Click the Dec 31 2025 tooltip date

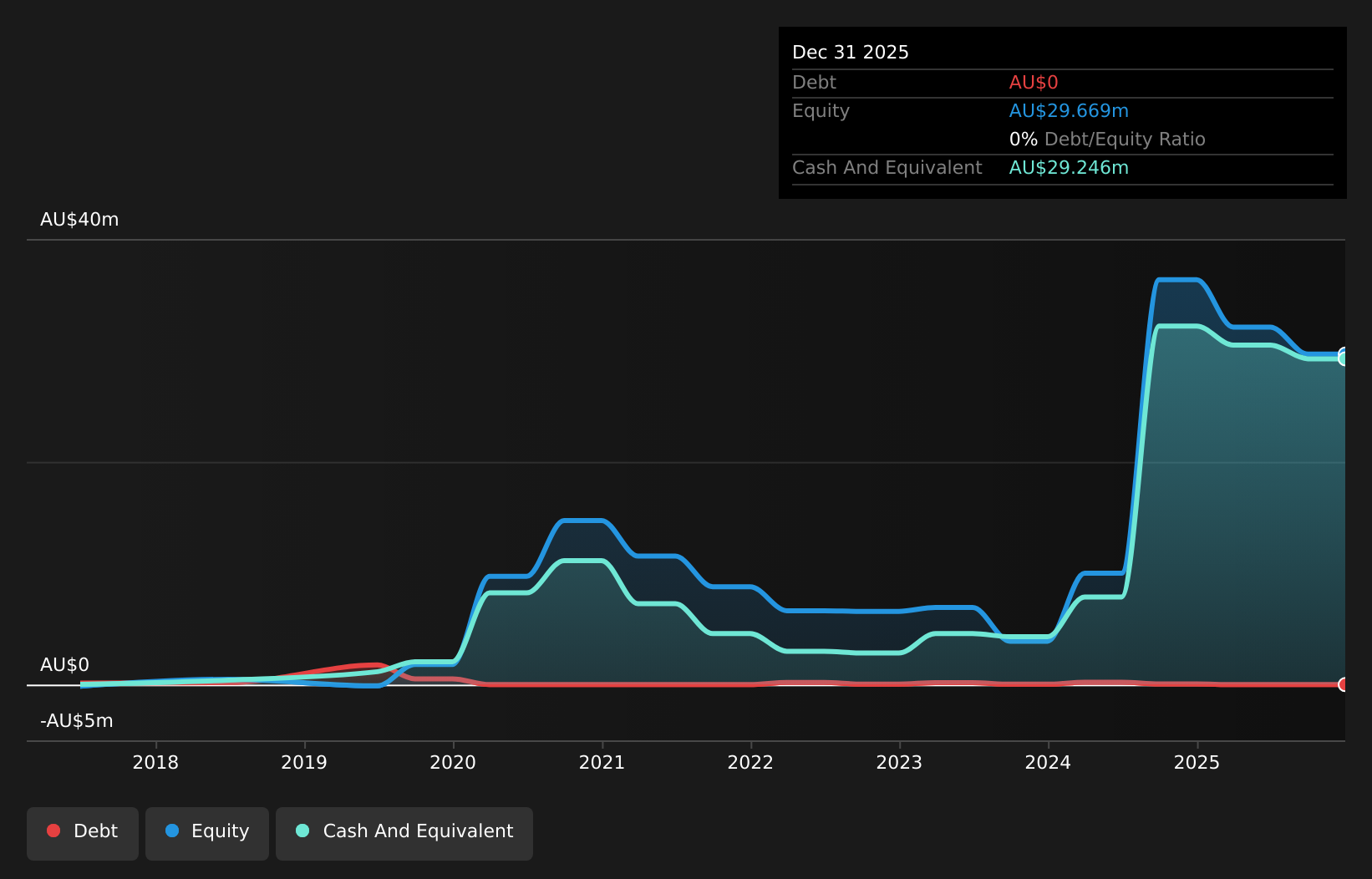coord(851,53)
